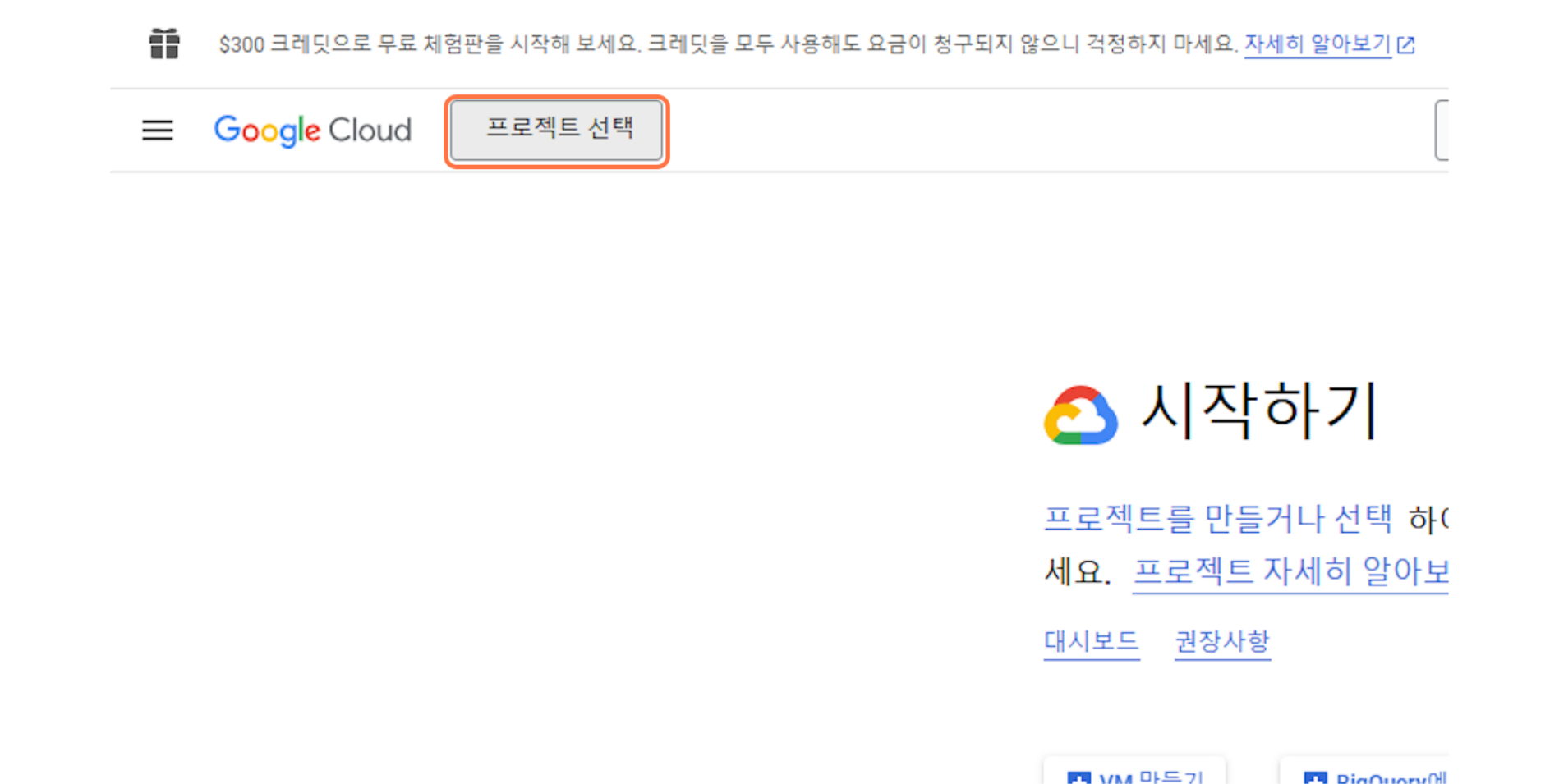Click the external link icon beside 자세히 알아보기

(1406, 44)
